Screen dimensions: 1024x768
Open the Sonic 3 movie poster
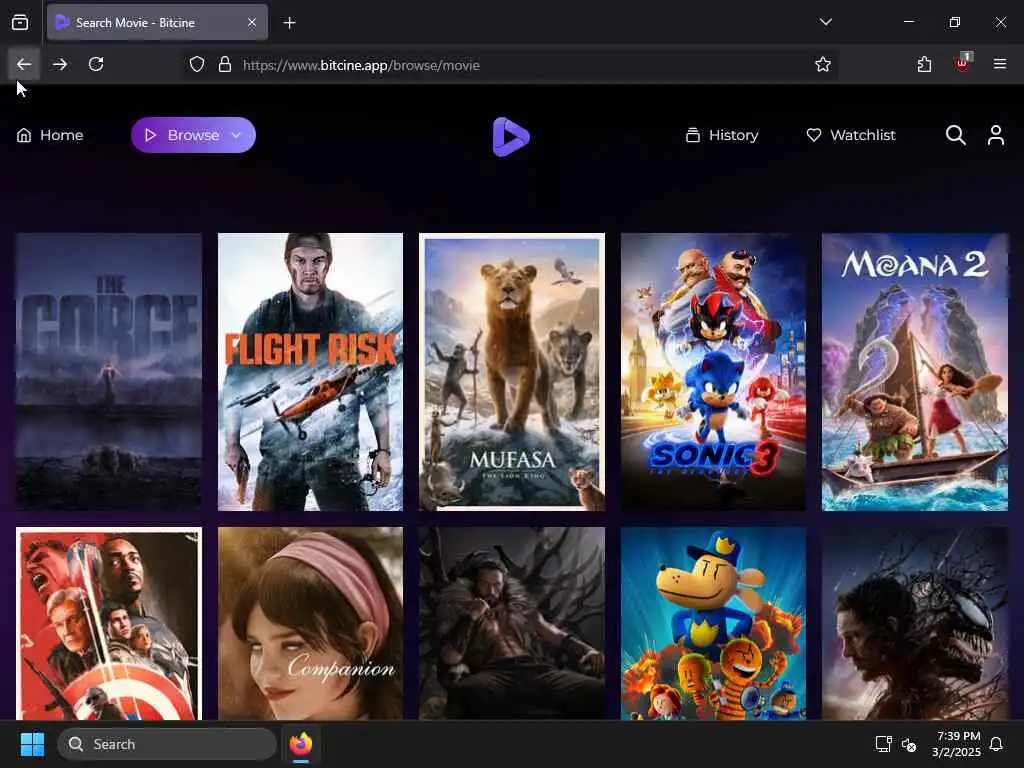[713, 372]
